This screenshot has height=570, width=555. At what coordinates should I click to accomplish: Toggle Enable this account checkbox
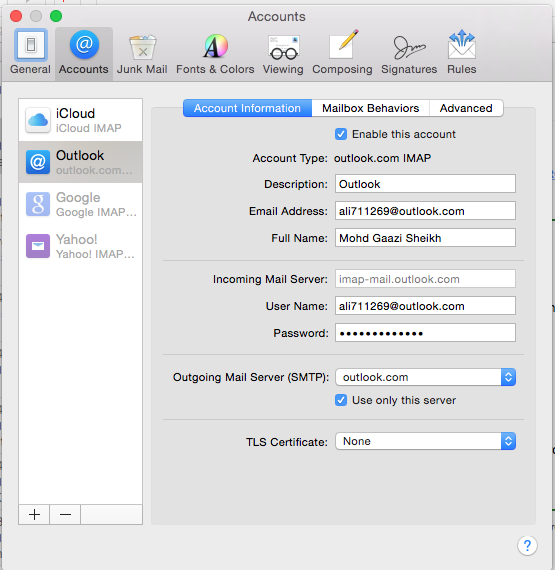pyautogui.click(x=341, y=134)
